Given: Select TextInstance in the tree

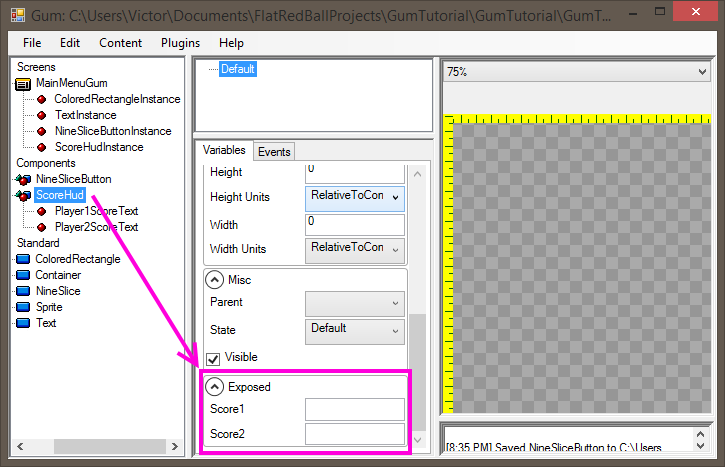Looking at the screenshot, I should tap(86, 115).
